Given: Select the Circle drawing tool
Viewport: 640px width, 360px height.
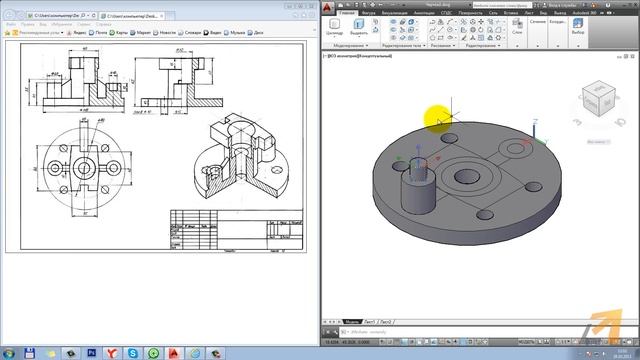Looking at the screenshot, I should (x=450, y=30).
